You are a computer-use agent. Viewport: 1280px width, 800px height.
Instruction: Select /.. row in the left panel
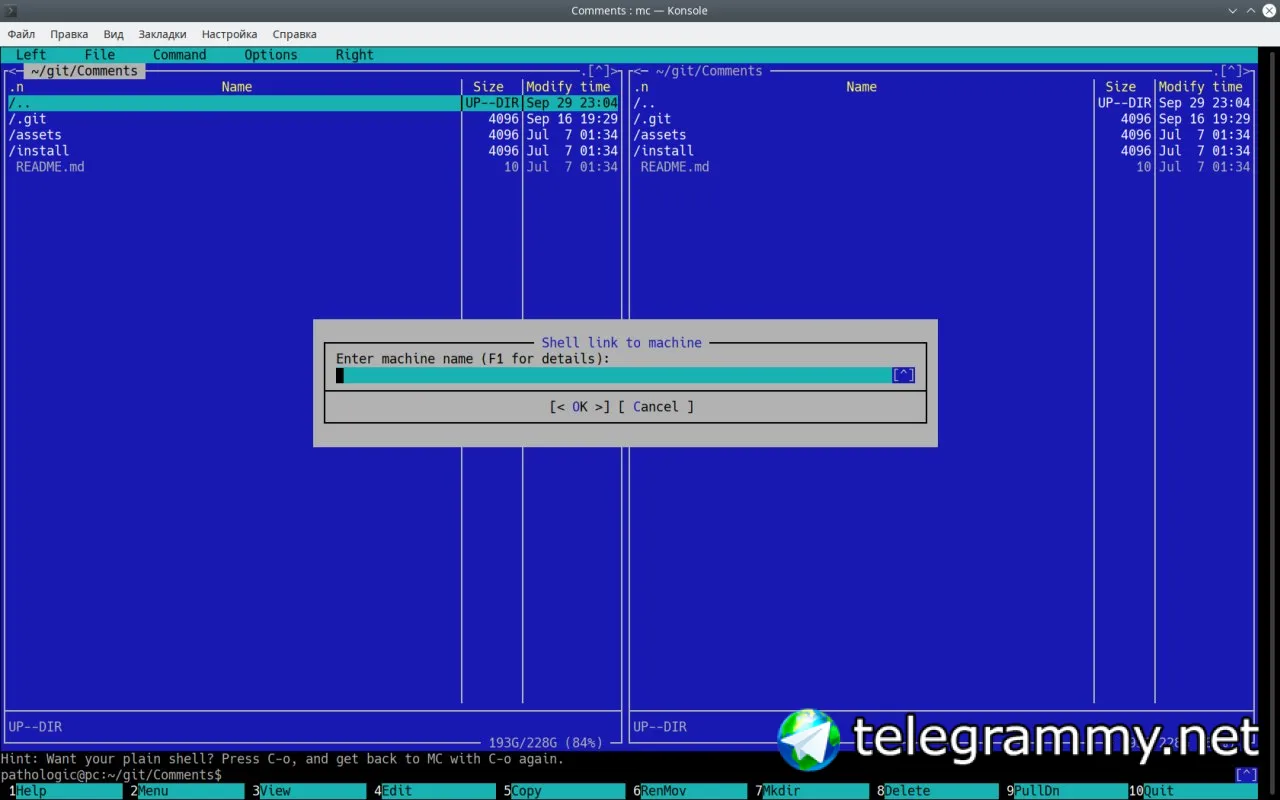[313, 103]
